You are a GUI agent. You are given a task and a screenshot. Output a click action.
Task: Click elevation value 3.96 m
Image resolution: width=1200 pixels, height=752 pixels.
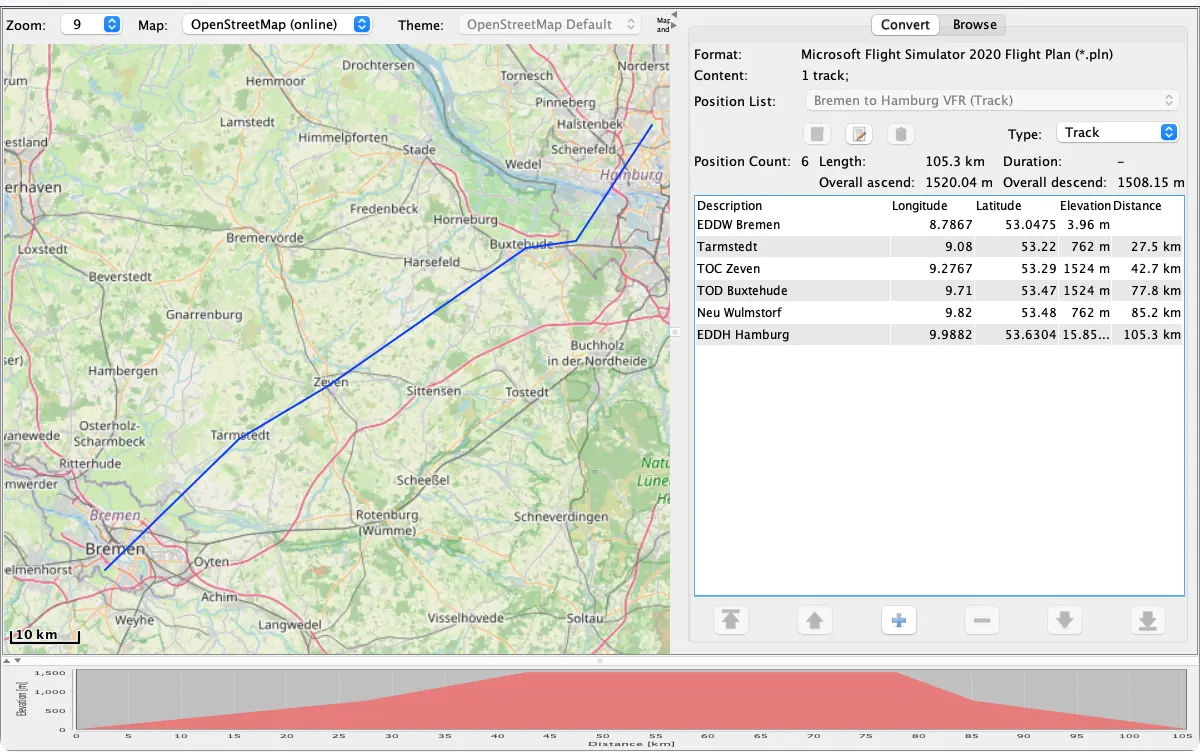(x=1088, y=225)
